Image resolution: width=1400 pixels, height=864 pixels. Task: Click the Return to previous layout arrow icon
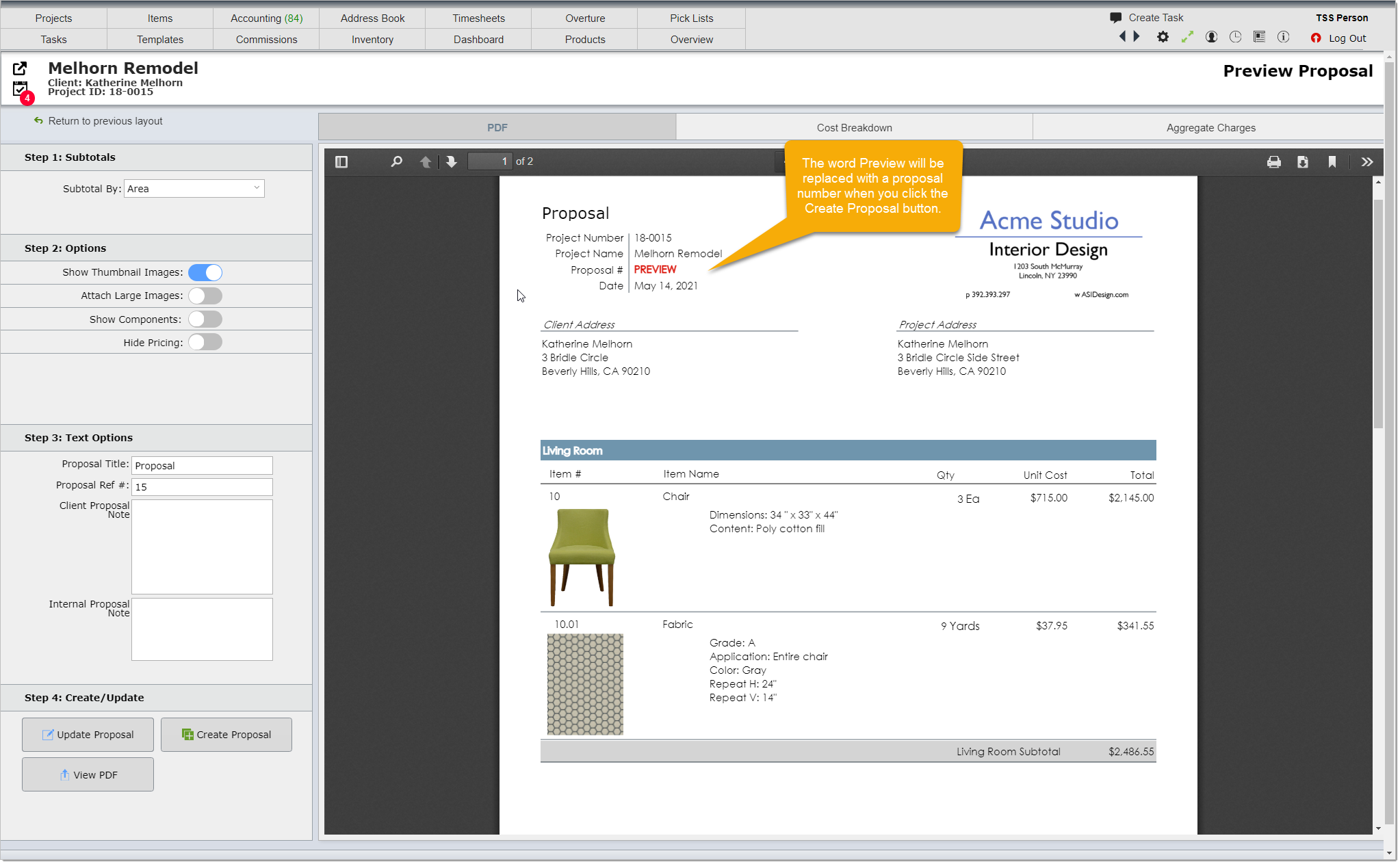[x=38, y=120]
